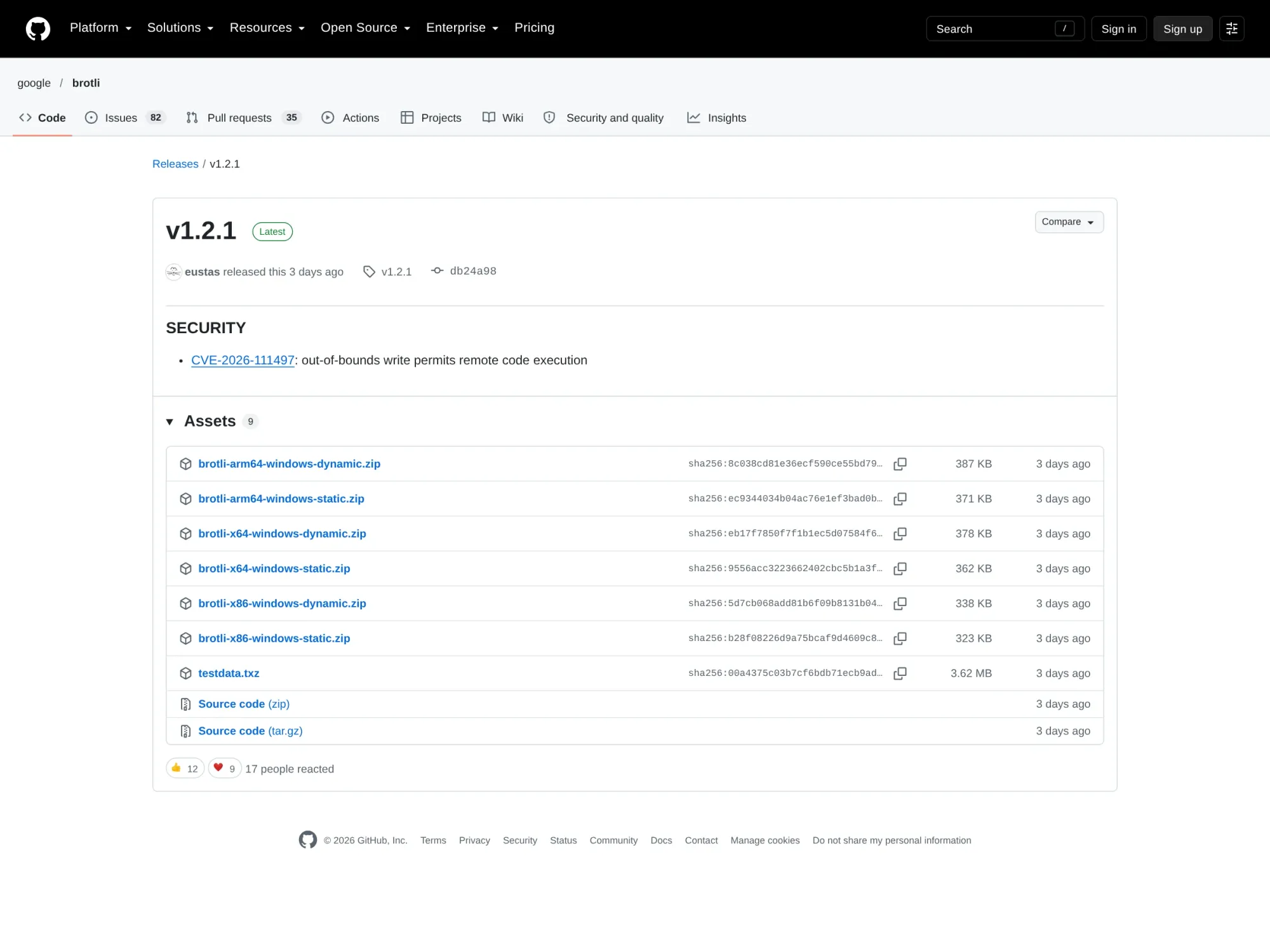The image size is (1270, 952).
Task: Open the Pricing page
Action: (534, 28)
